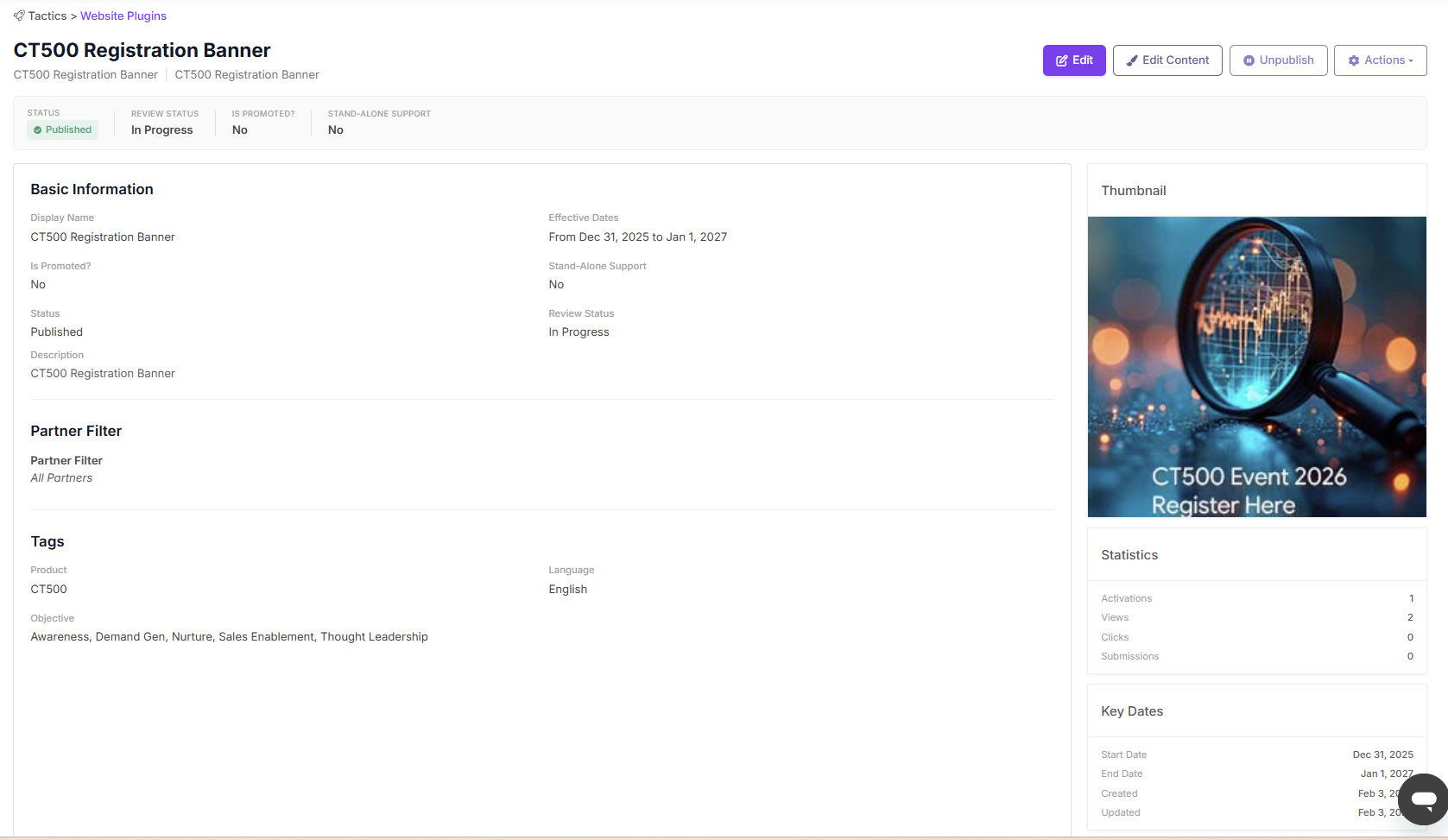Click the Description value CT500 Registration Banner

pyautogui.click(x=103, y=373)
